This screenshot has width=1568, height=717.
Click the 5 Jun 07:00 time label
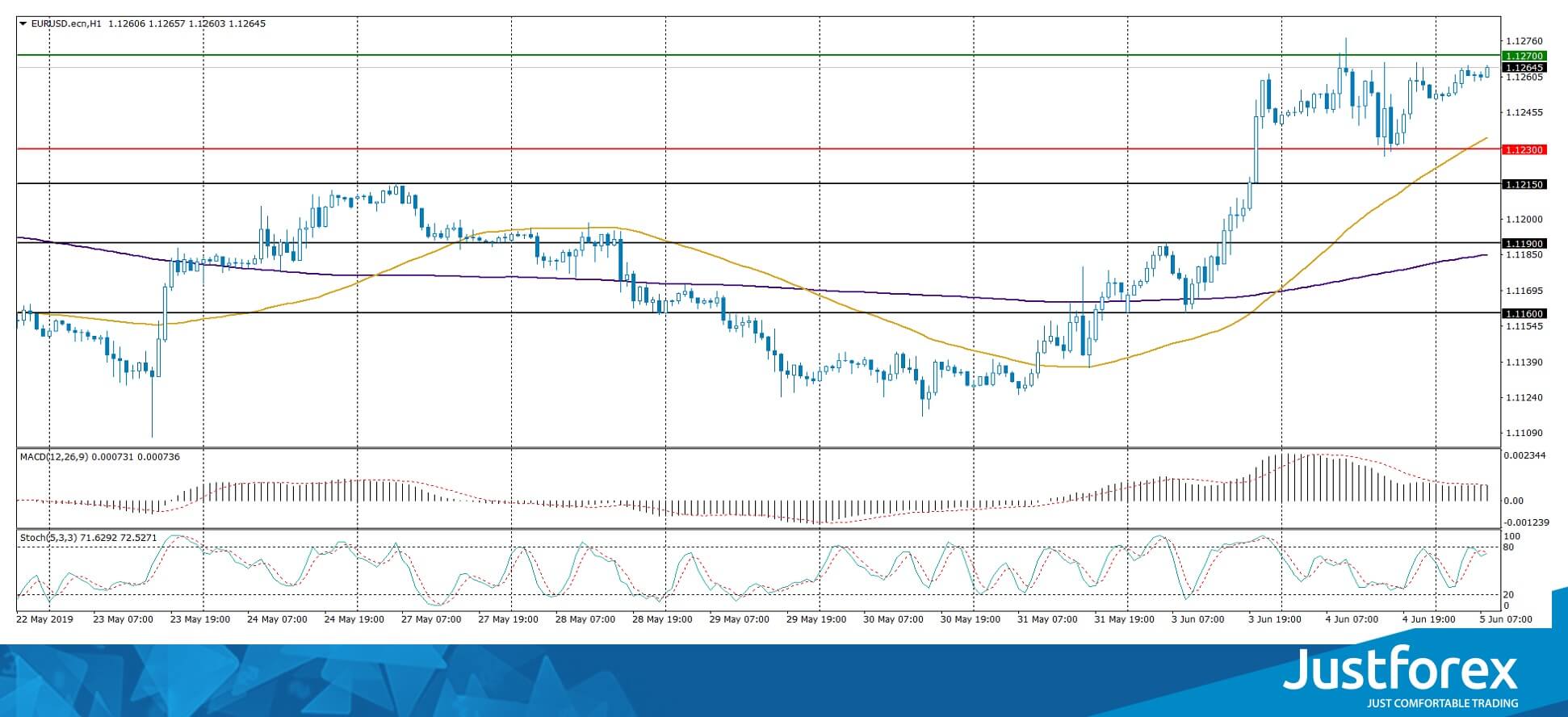[x=1506, y=619]
